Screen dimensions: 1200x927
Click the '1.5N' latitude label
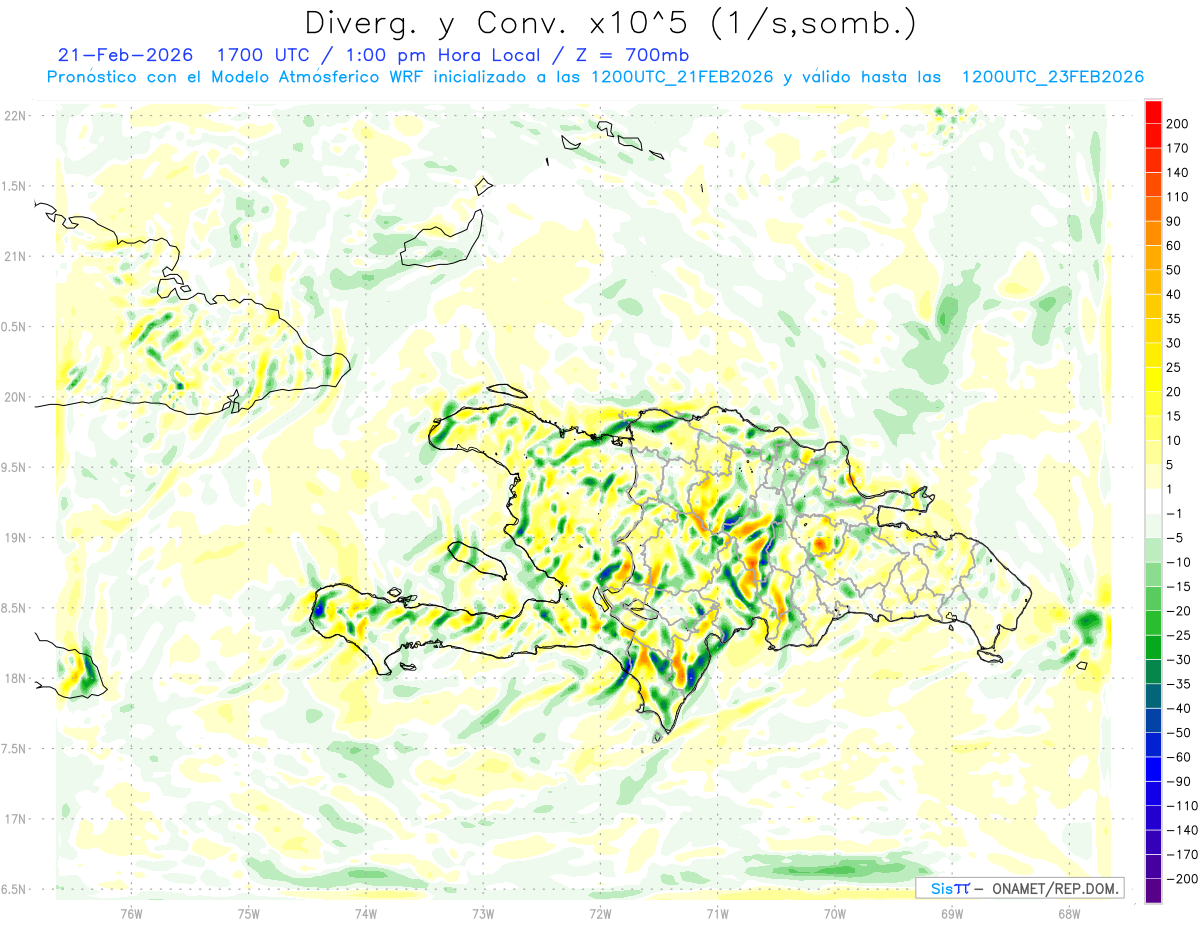click(15, 186)
